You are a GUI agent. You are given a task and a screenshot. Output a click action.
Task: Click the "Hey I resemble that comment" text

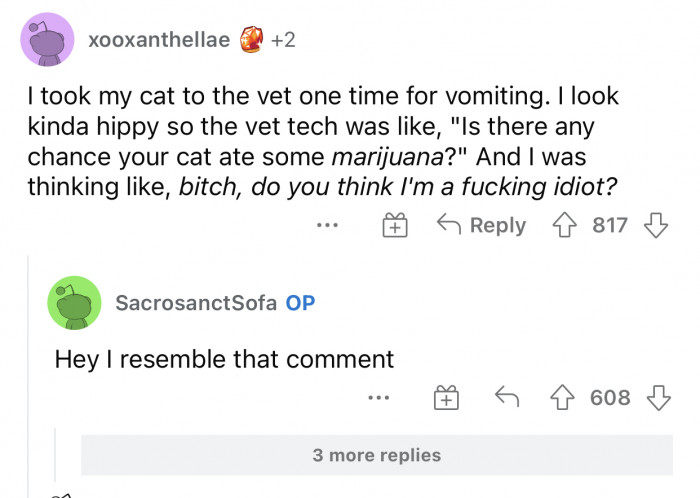(224, 358)
